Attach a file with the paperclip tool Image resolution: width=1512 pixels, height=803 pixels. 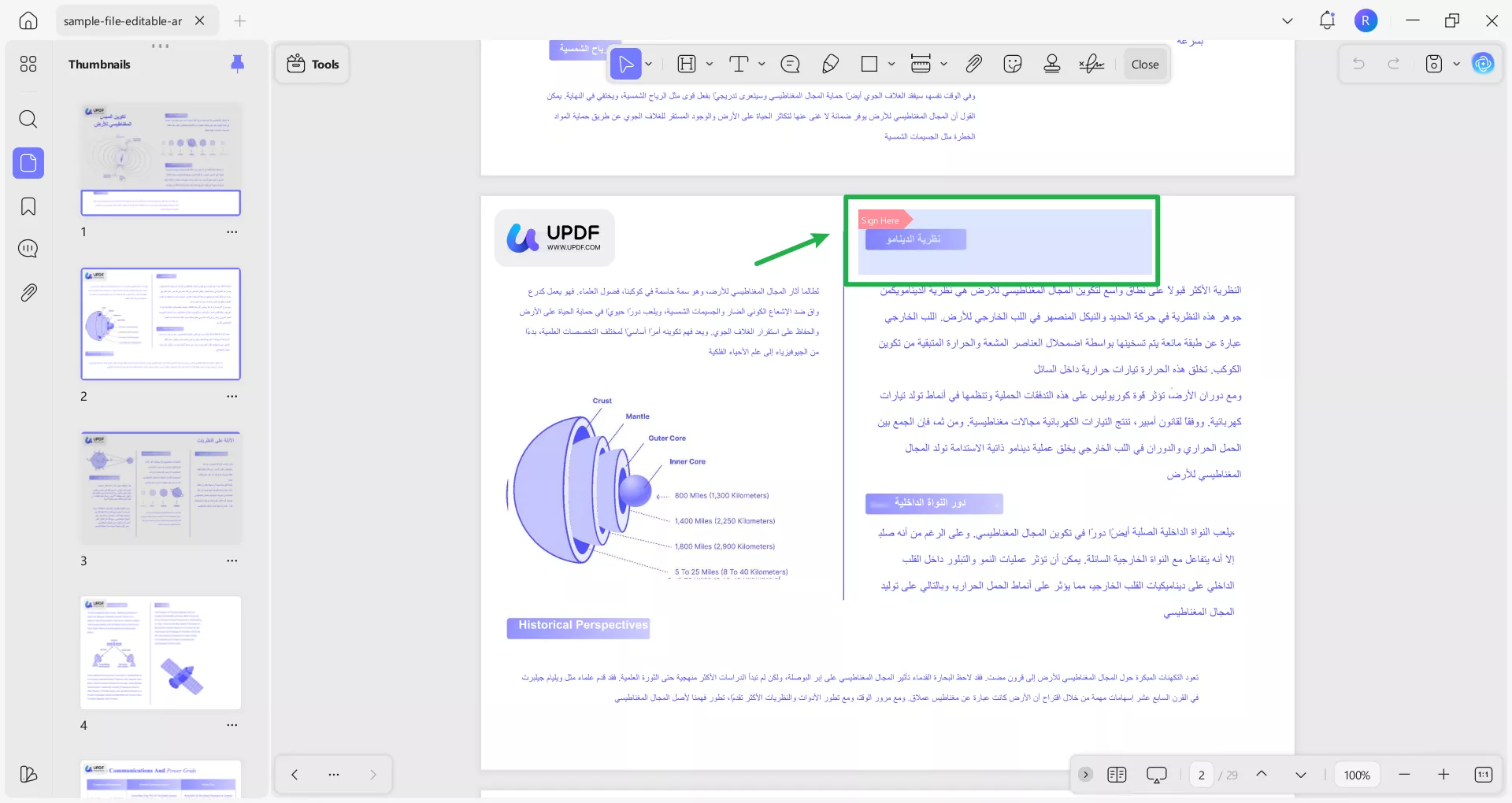974,64
